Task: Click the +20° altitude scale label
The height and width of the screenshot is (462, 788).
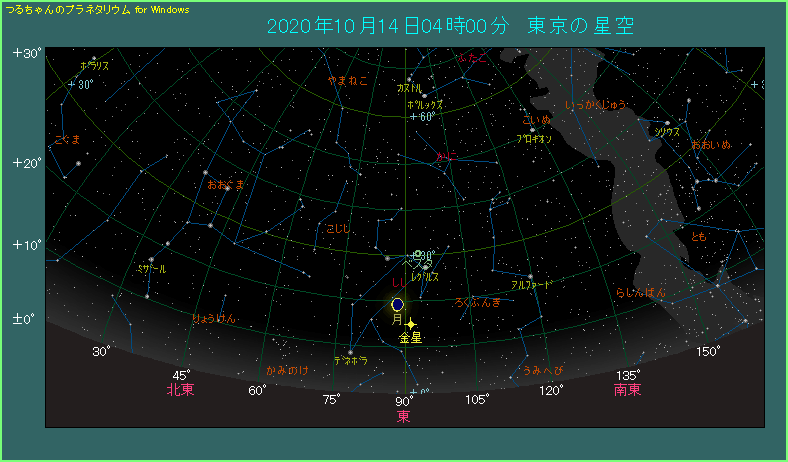Action: click(x=26, y=163)
